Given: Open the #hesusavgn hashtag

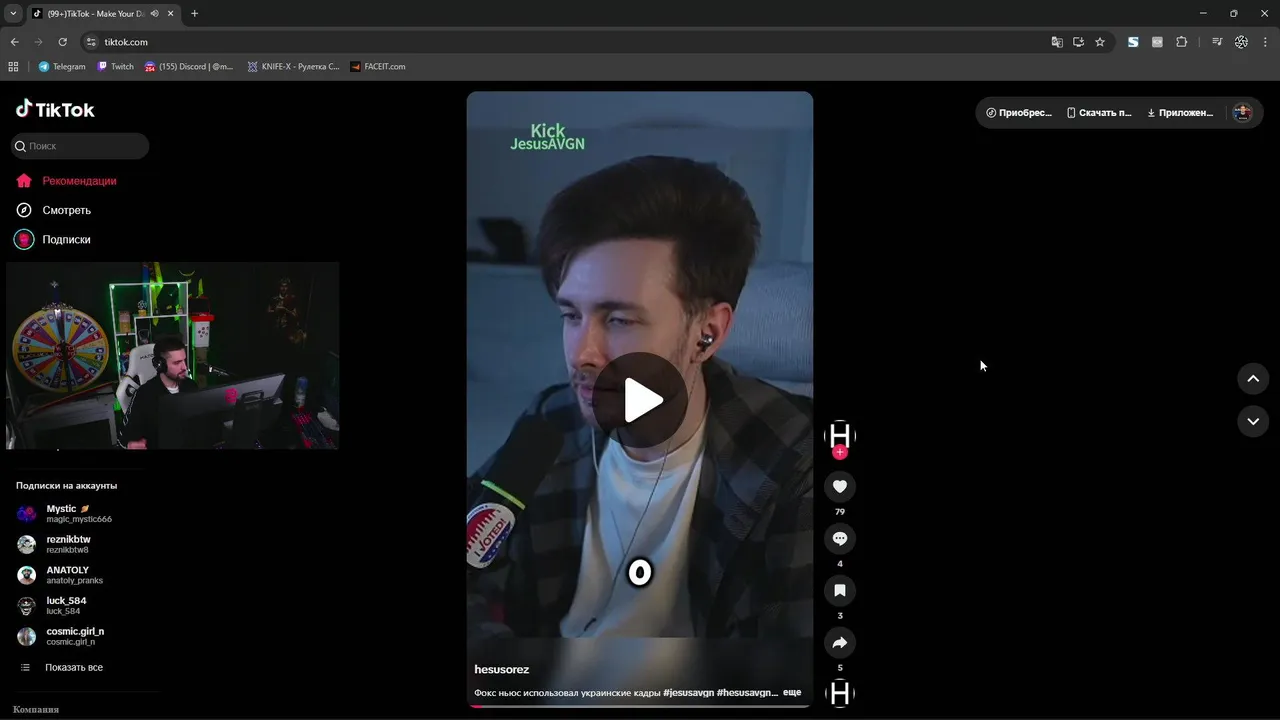Looking at the screenshot, I should [x=747, y=692].
